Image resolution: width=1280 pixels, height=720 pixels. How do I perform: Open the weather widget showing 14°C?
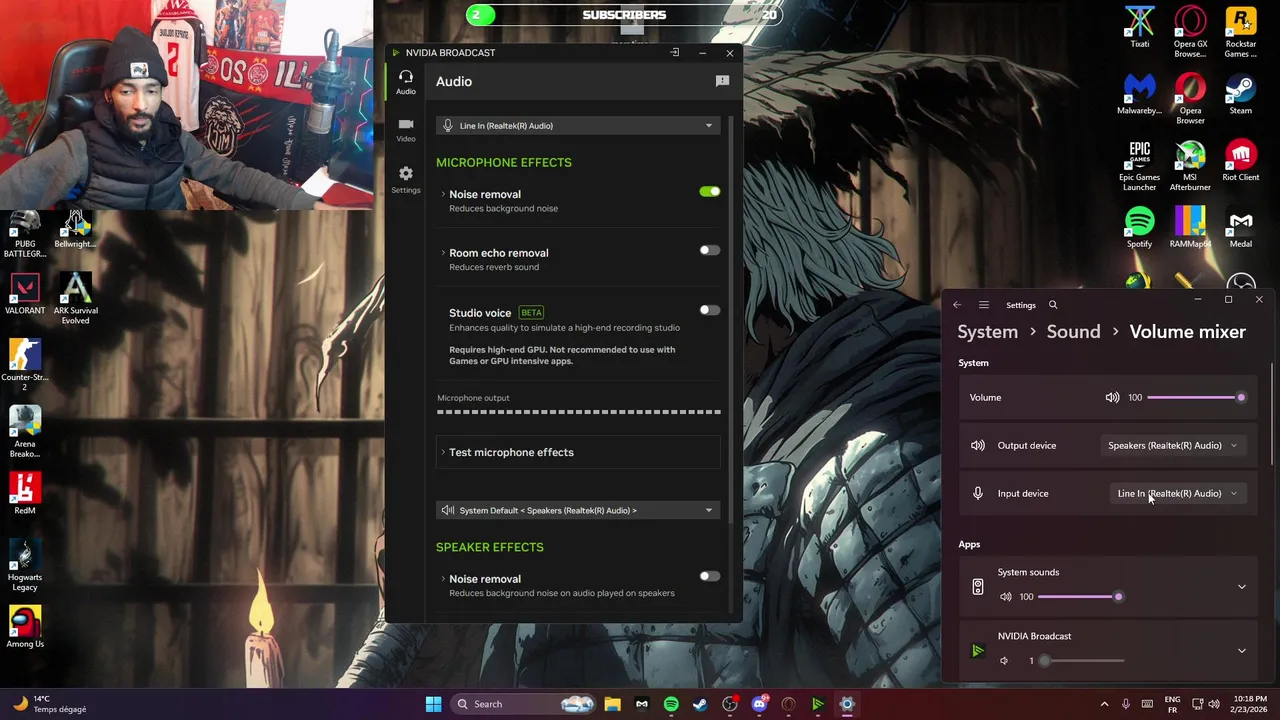click(50, 704)
